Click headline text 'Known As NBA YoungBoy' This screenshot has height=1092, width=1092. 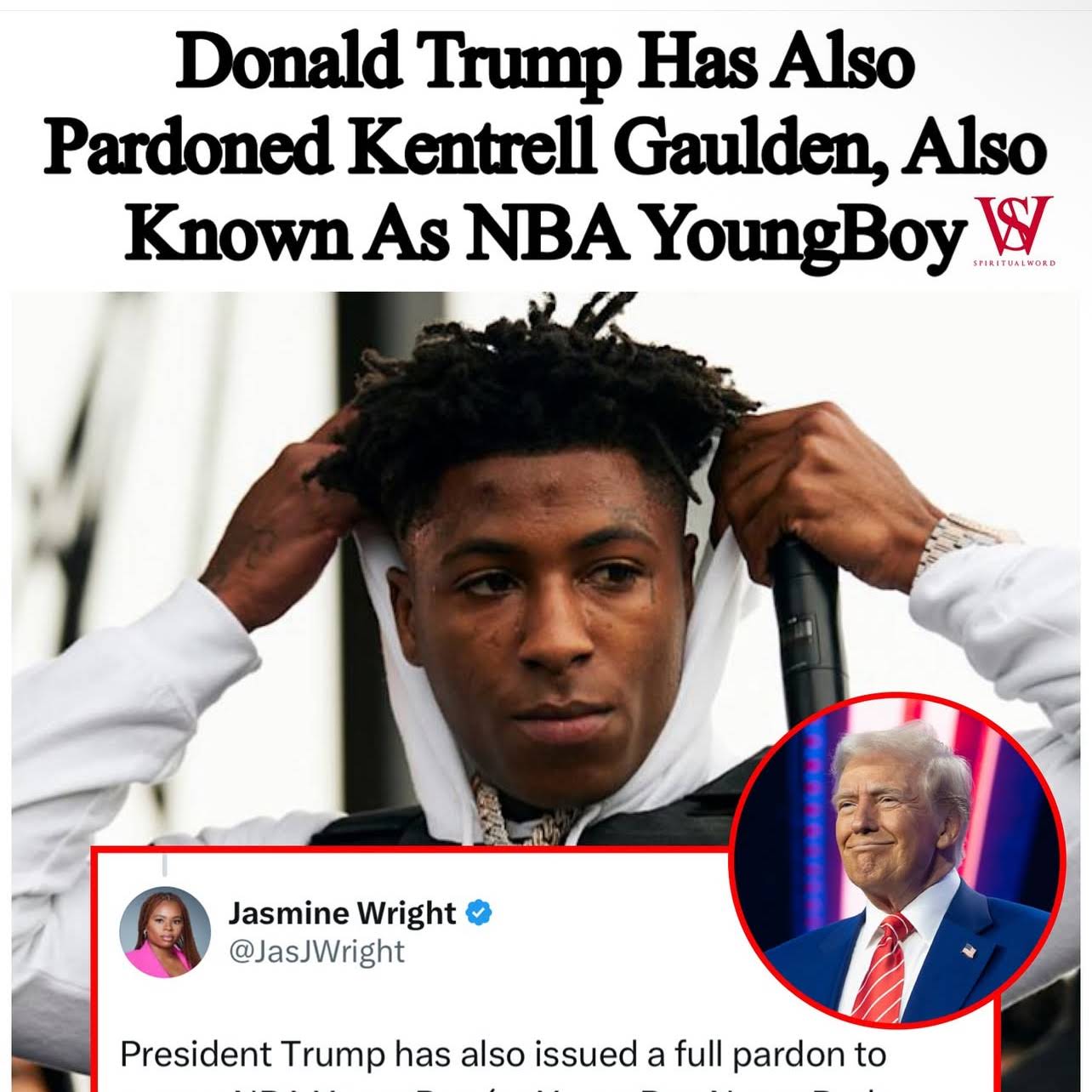coord(544,230)
